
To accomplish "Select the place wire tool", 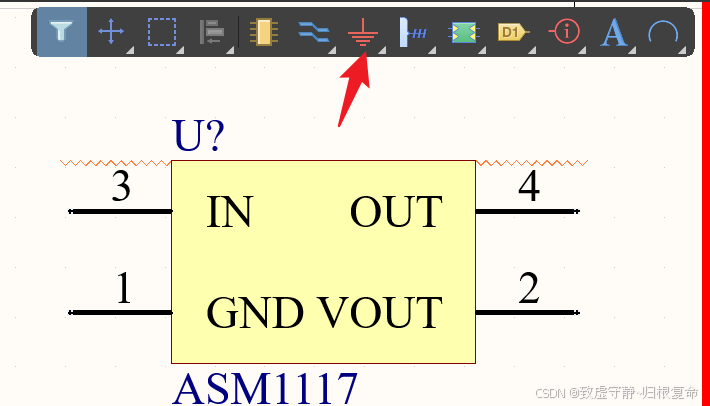I will pyautogui.click(x=314, y=33).
